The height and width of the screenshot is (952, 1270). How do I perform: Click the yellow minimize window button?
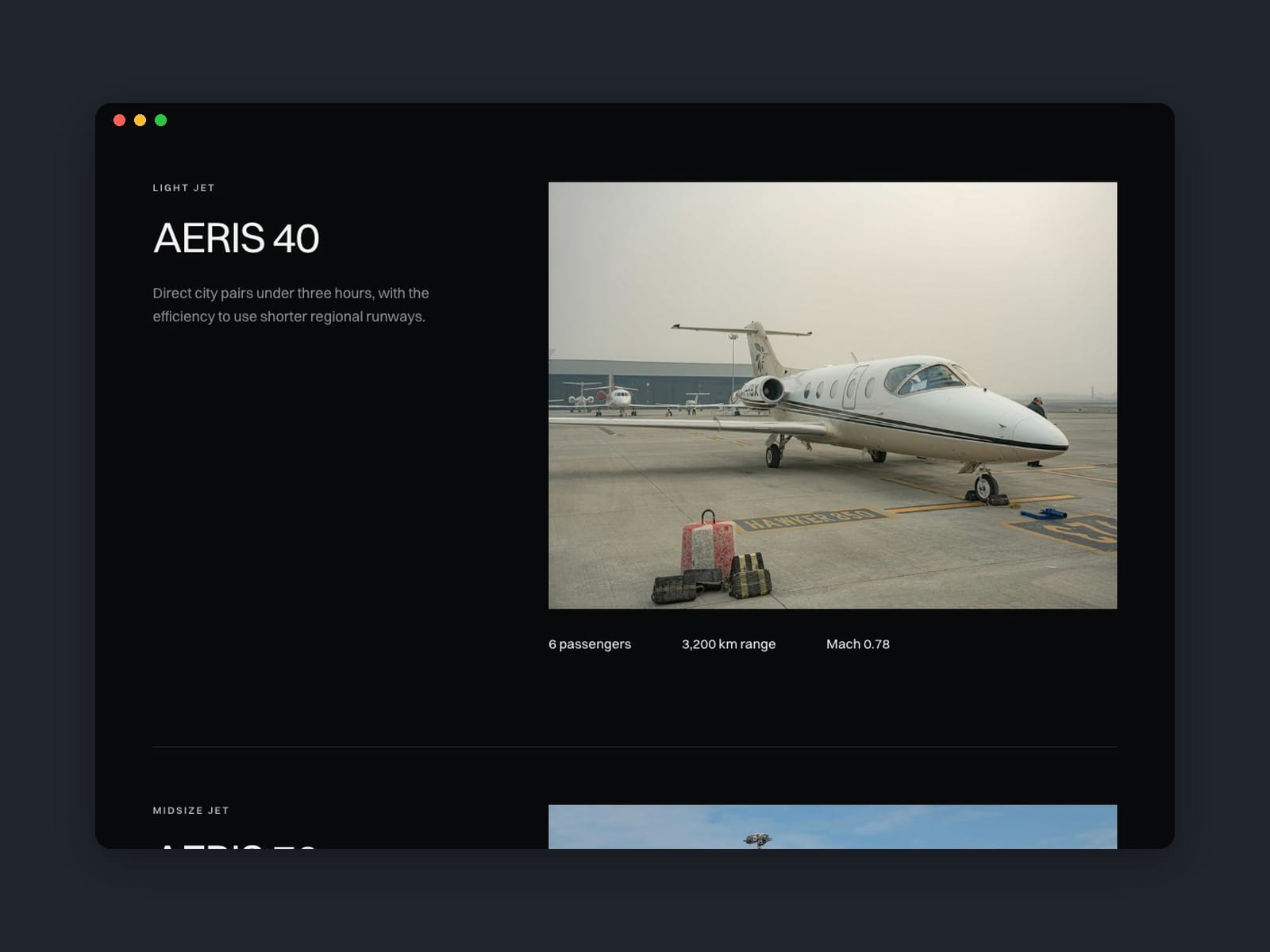tap(140, 121)
